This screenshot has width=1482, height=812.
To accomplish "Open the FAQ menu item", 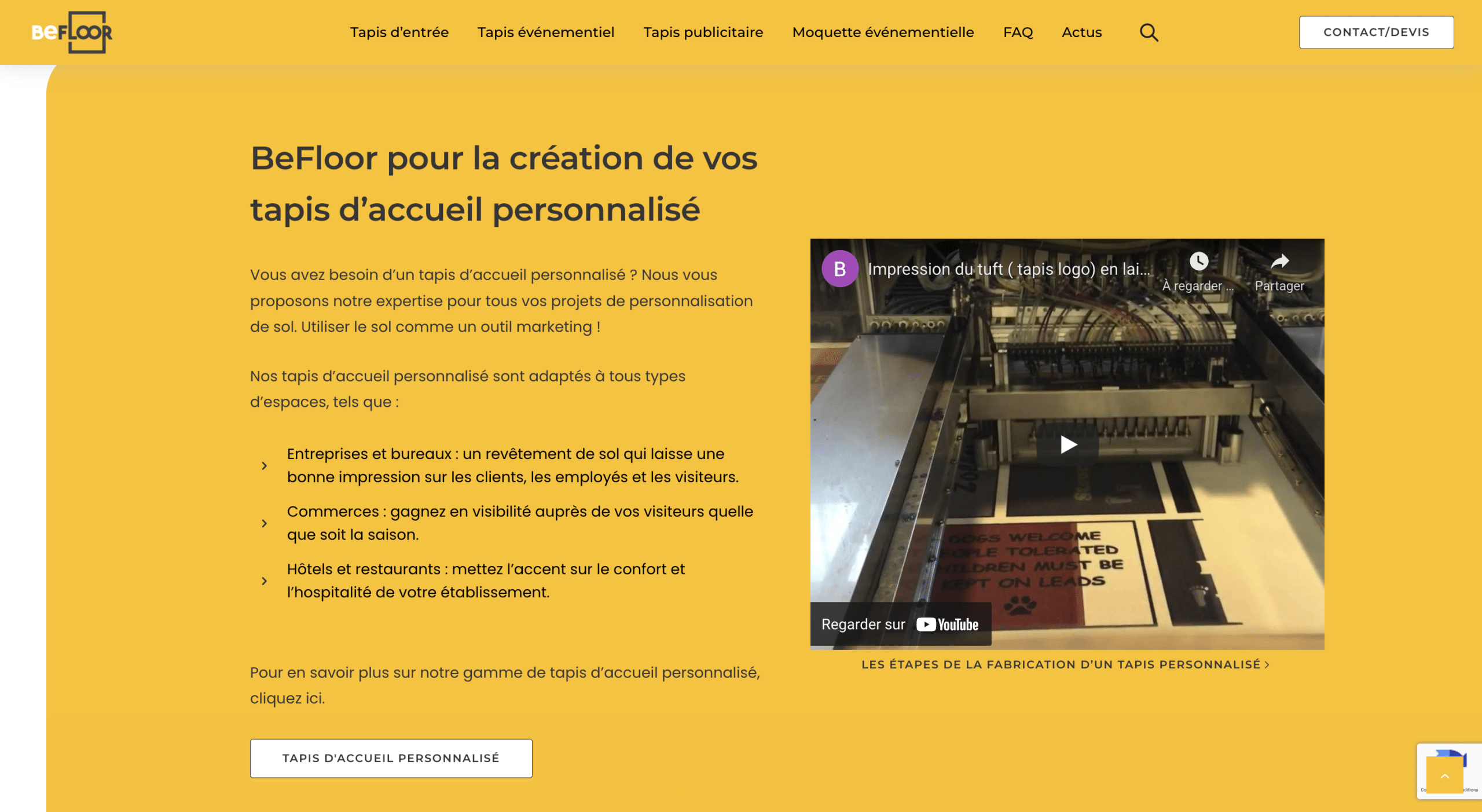I will 1019,32.
